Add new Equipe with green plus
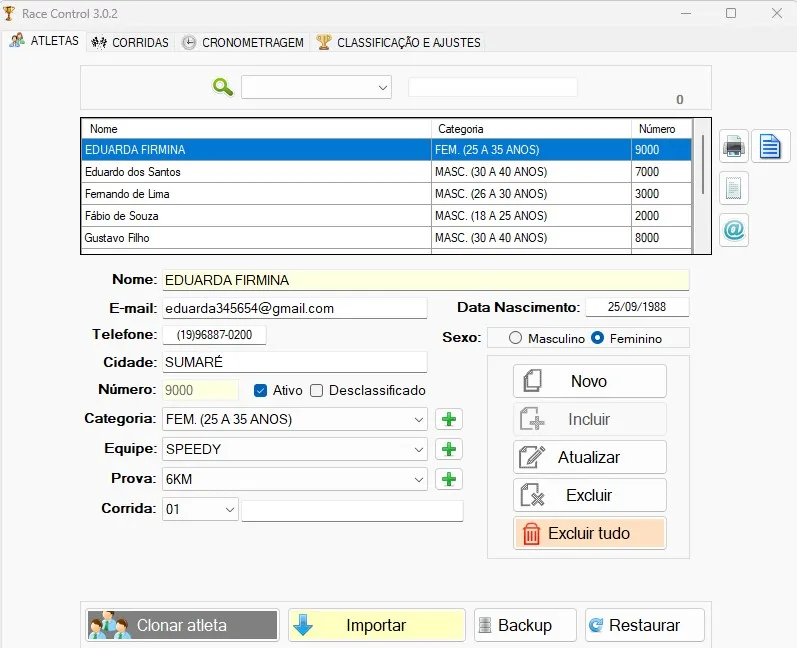The height and width of the screenshot is (648, 797). tap(449, 450)
